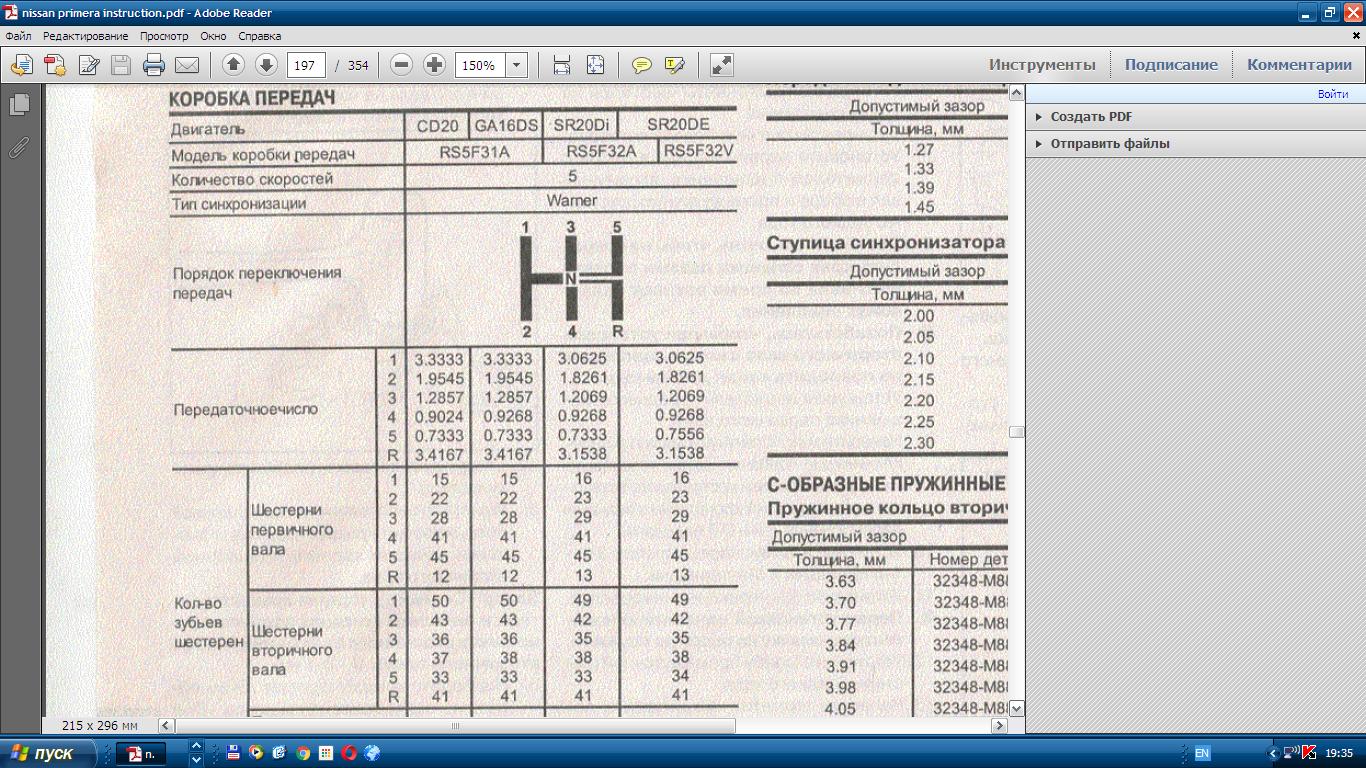1366x768 pixels.
Task: Click the Warner synchronization type text
Action: 572,200
